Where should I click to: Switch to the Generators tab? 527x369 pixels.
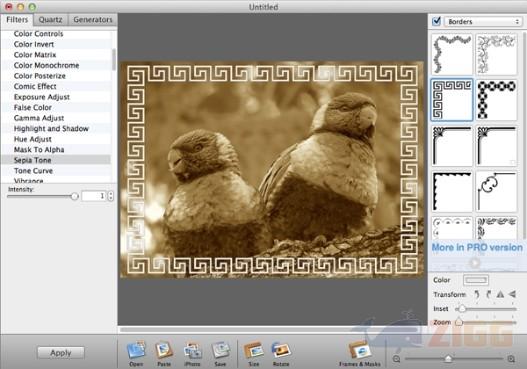point(93,19)
